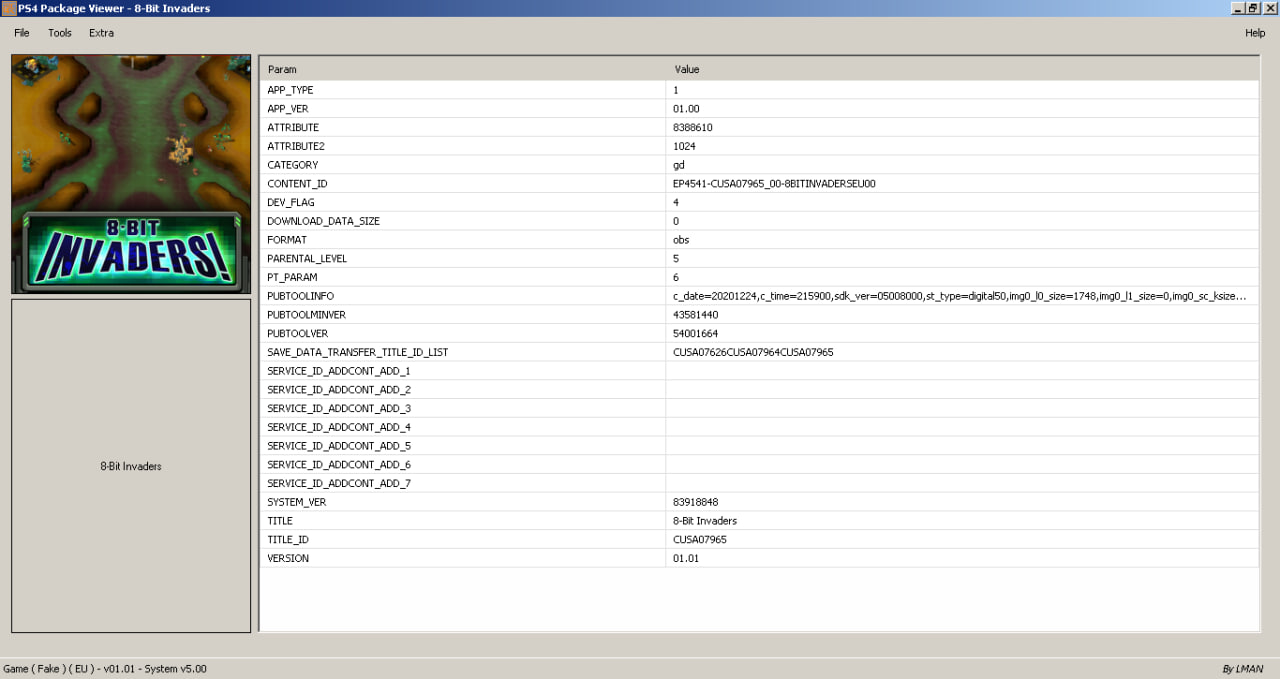Screen dimensions: 1280x679
Task: Select the CONTENT_ID parameter name
Action: (297, 184)
